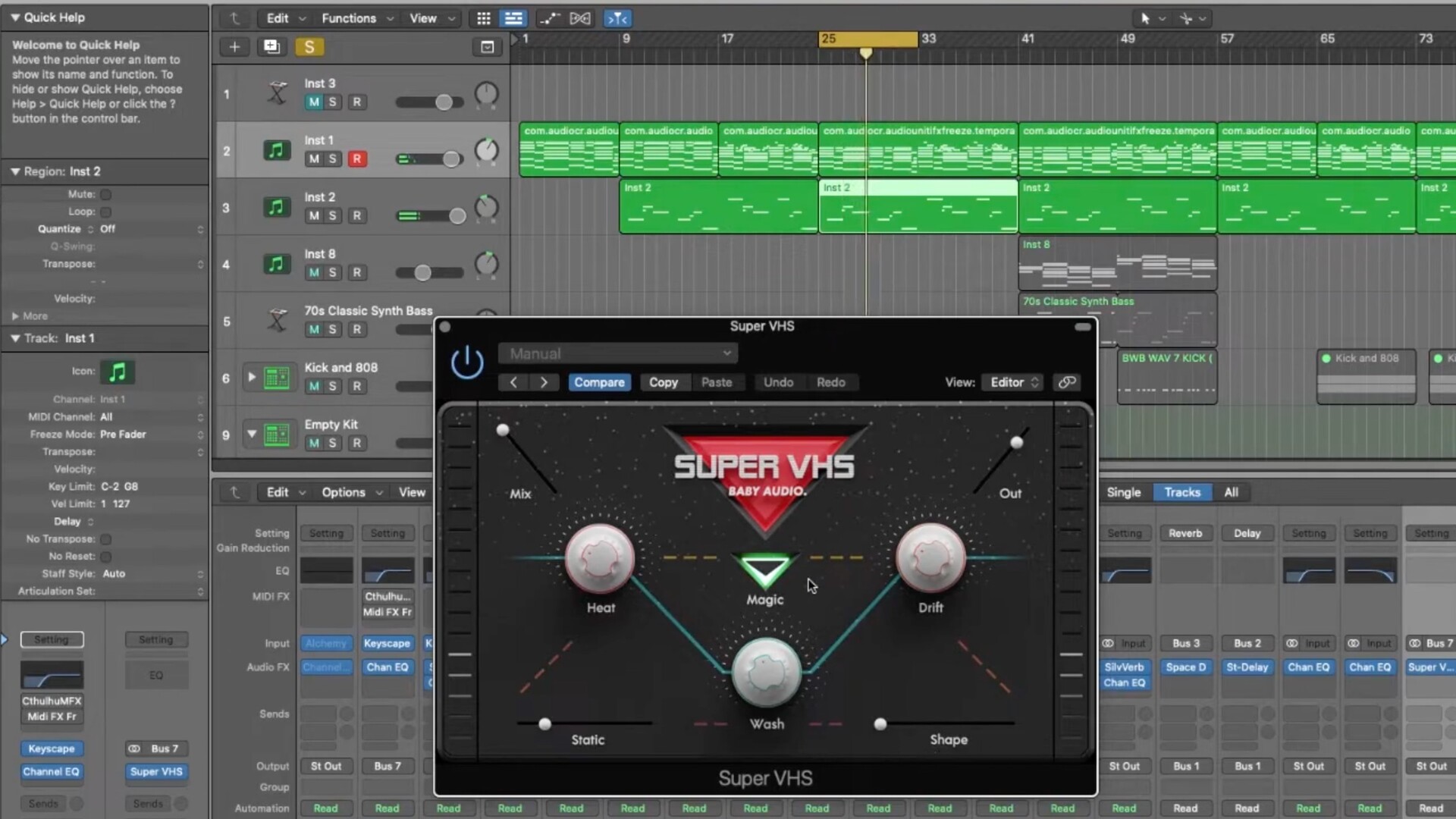Collapse the Track: Inst 1 section
This screenshot has height=819, width=1456.
[x=14, y=338]
